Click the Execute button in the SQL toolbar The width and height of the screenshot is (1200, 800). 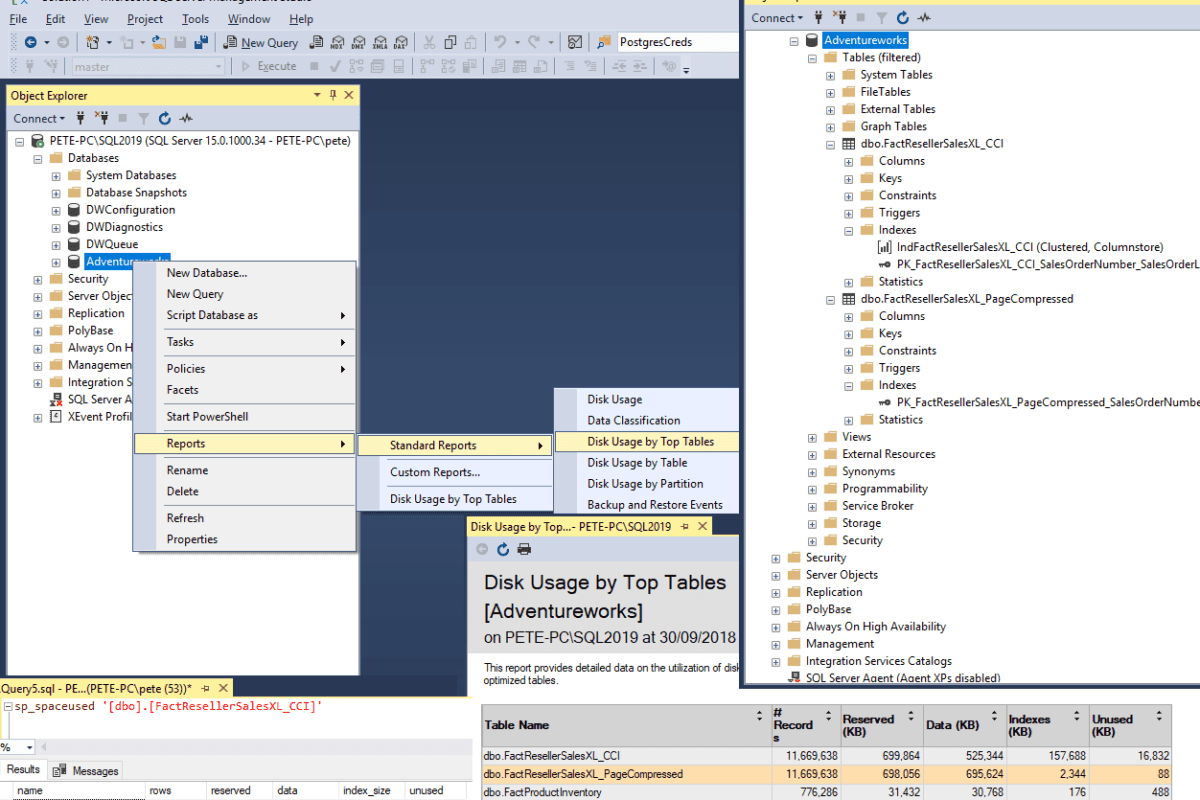268,66
